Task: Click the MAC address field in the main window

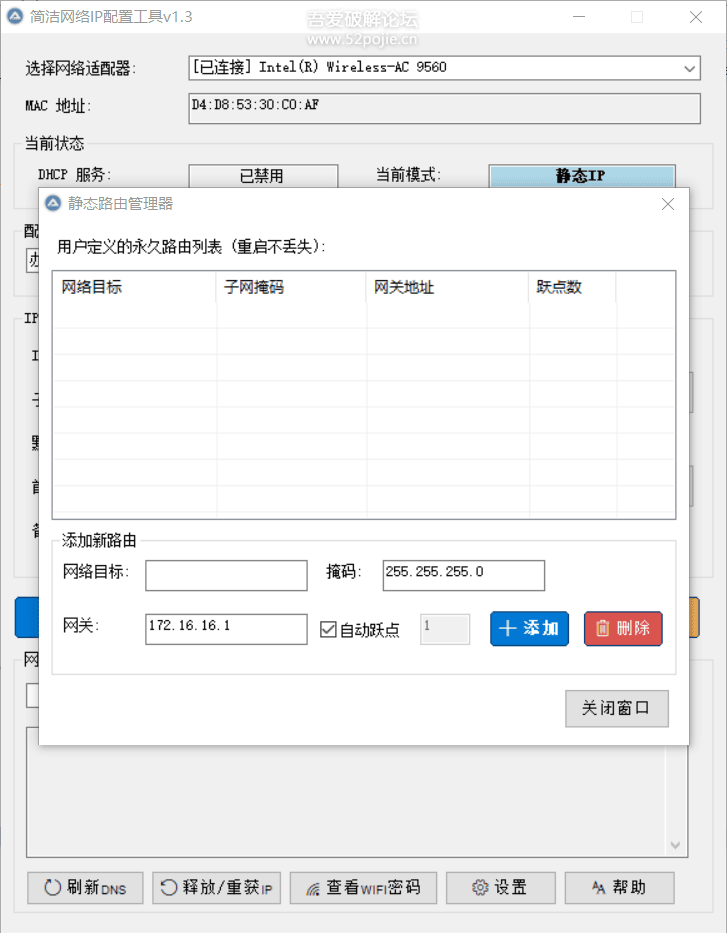Action: tap(444, 108)
